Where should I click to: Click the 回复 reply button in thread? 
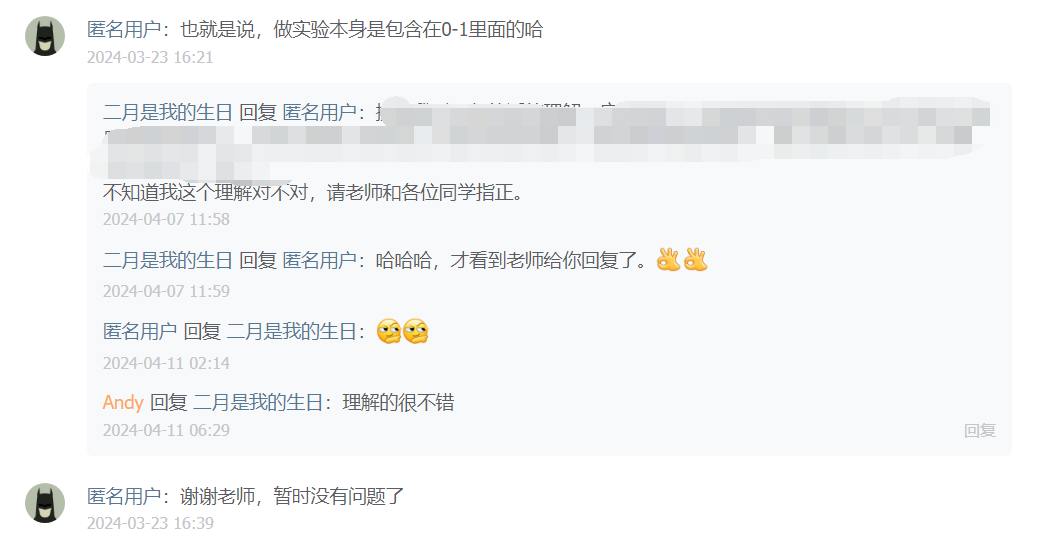coord(980,431)
